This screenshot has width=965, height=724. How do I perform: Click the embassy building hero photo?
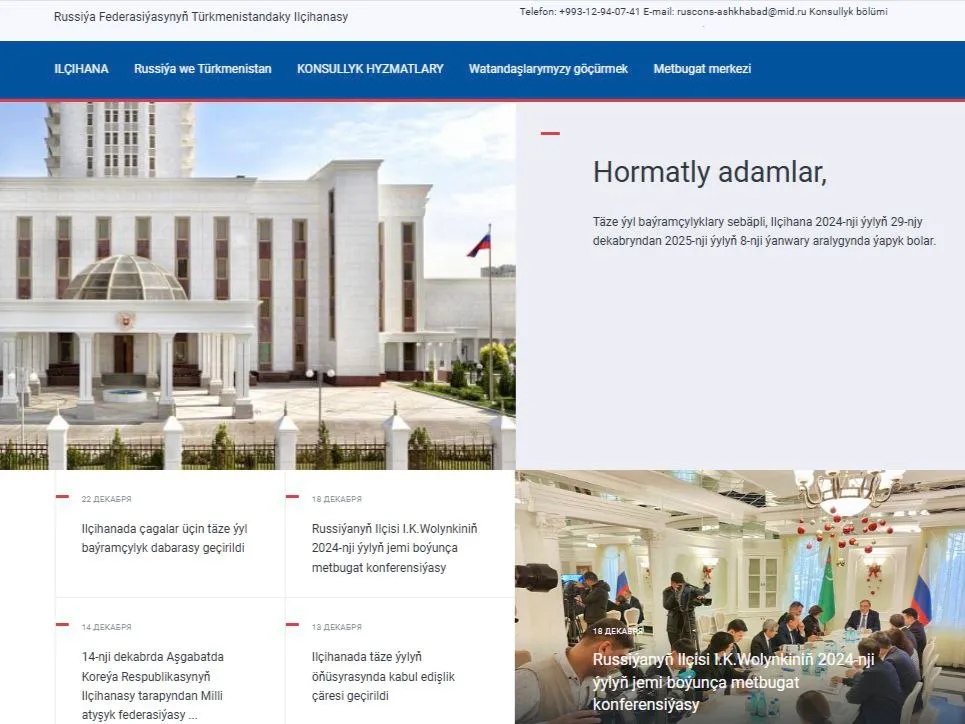point(257,285)
